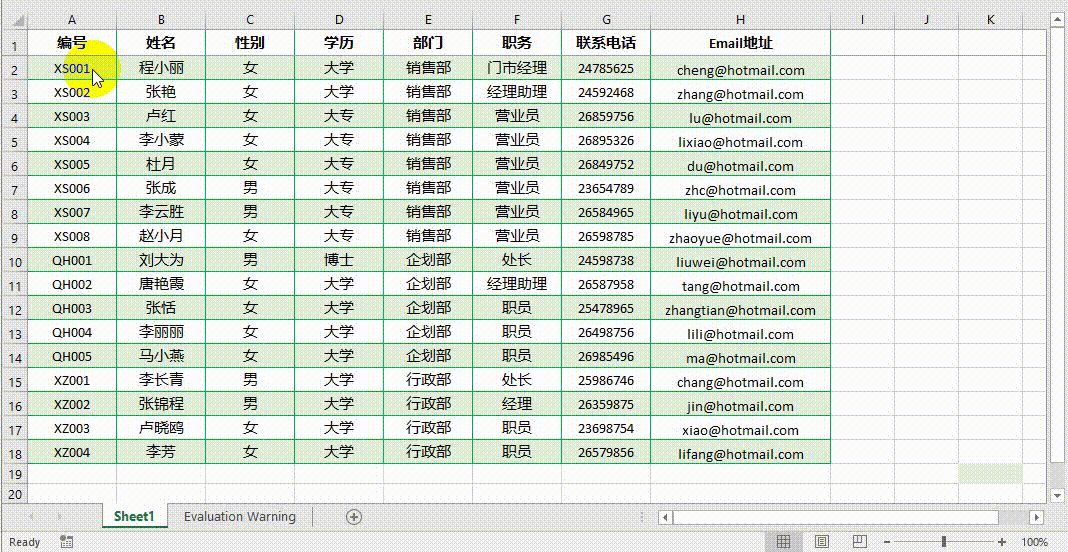Select cell containing 唐艳霞
This screenshot has width=1068, height=552.
(x=161, y=284)
